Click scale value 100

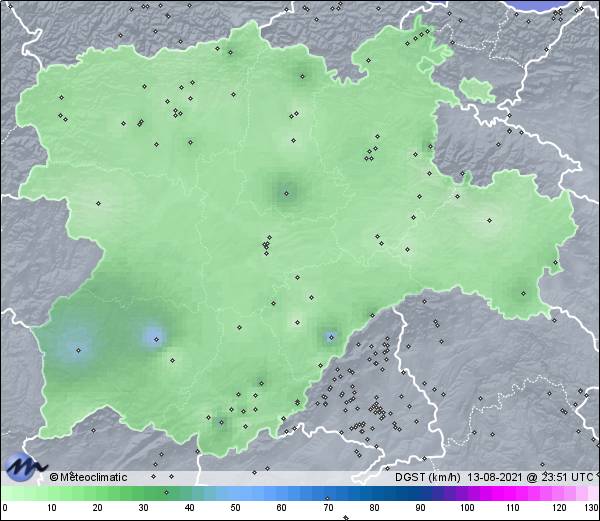467,508
